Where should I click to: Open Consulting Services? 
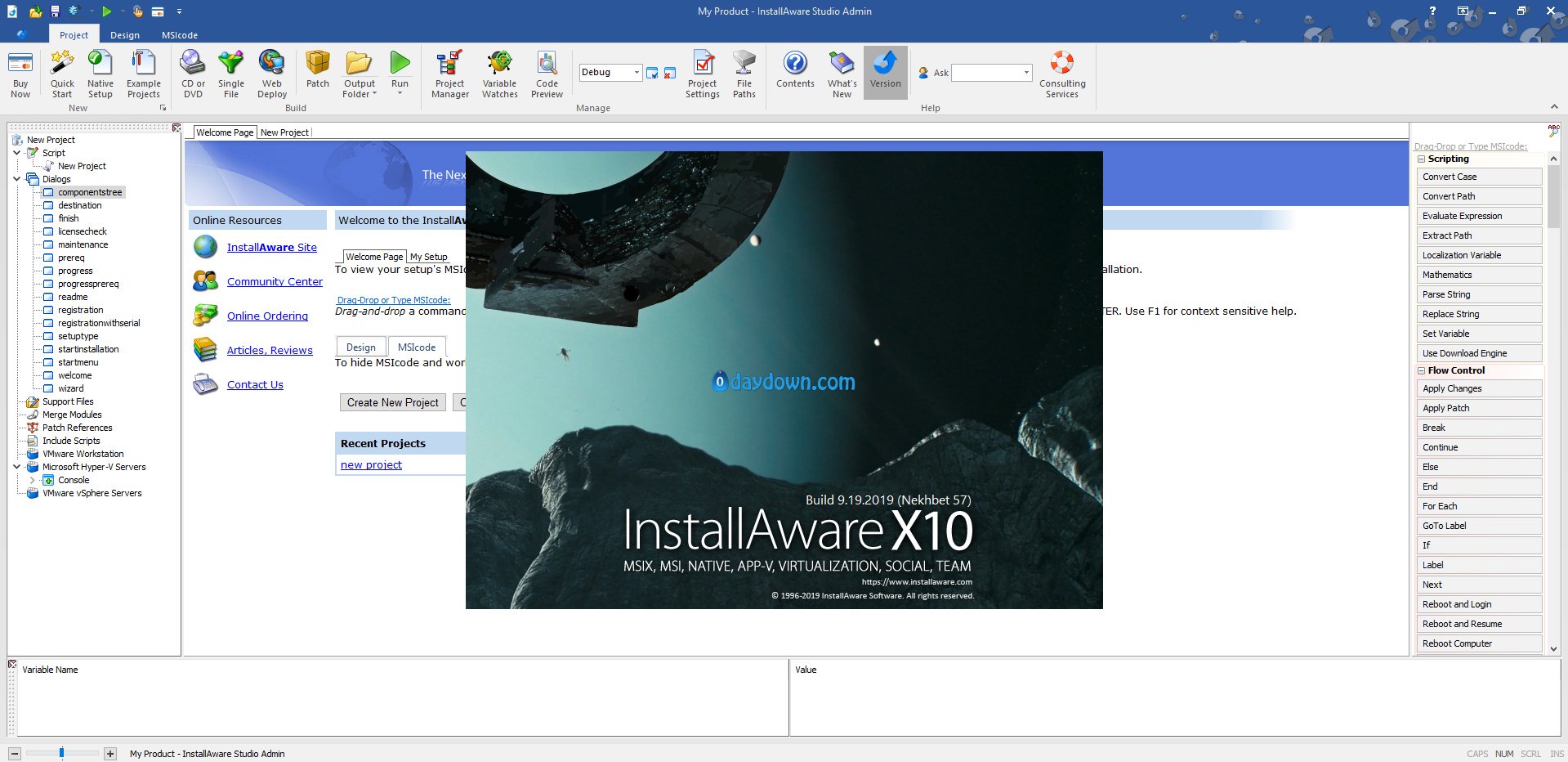1062,74
